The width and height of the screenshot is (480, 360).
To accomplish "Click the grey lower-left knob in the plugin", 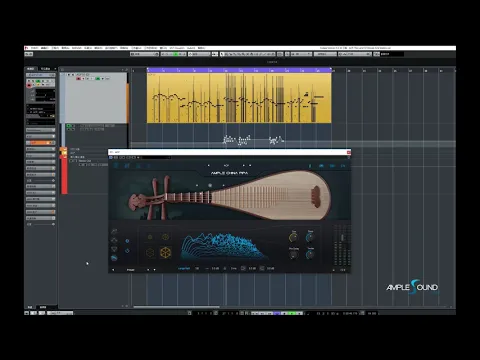I will 293,255.
